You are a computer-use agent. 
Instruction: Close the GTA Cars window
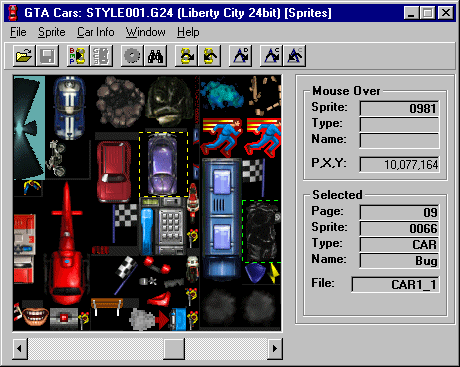pos(445,13)
